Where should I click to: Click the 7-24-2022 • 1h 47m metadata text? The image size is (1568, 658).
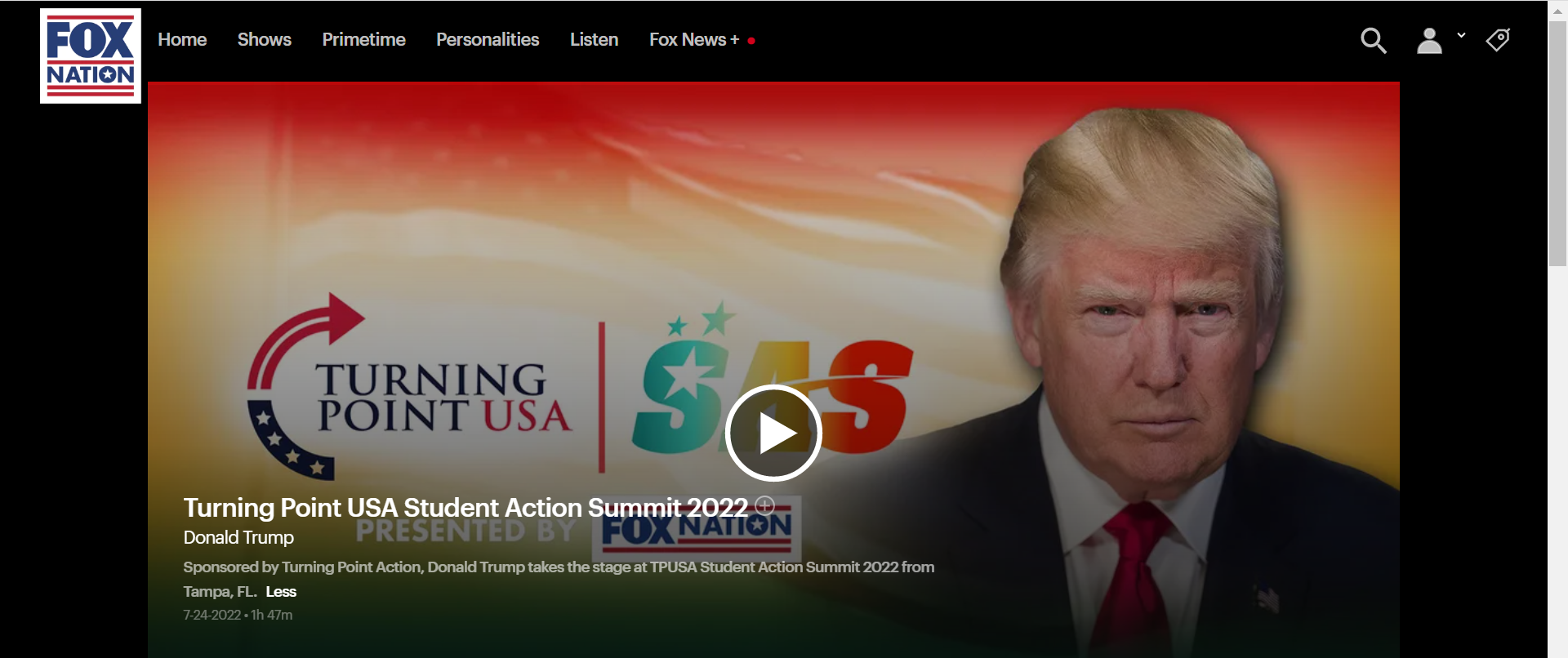238,615
